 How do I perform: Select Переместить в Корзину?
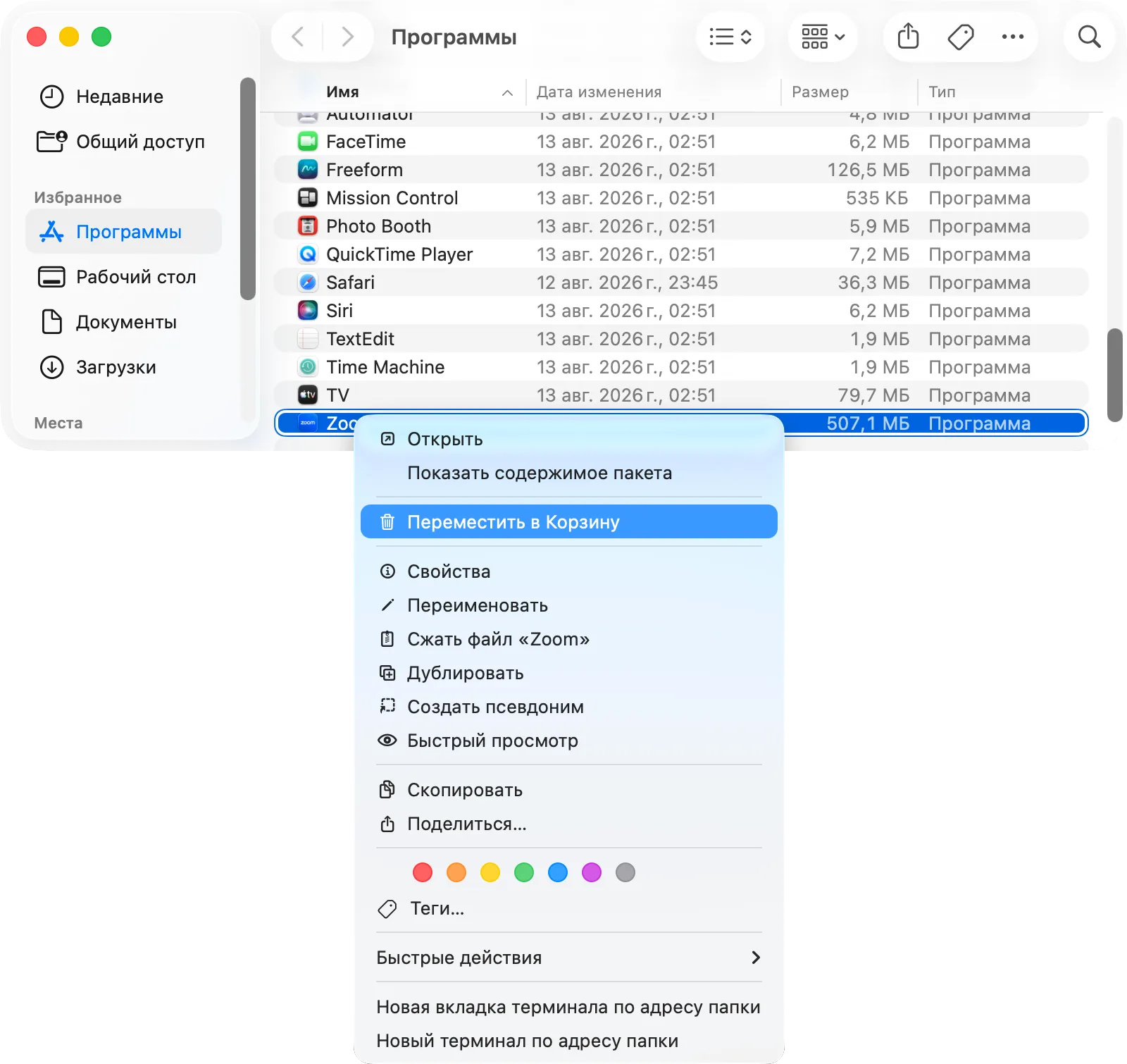(x=569, y=522)
